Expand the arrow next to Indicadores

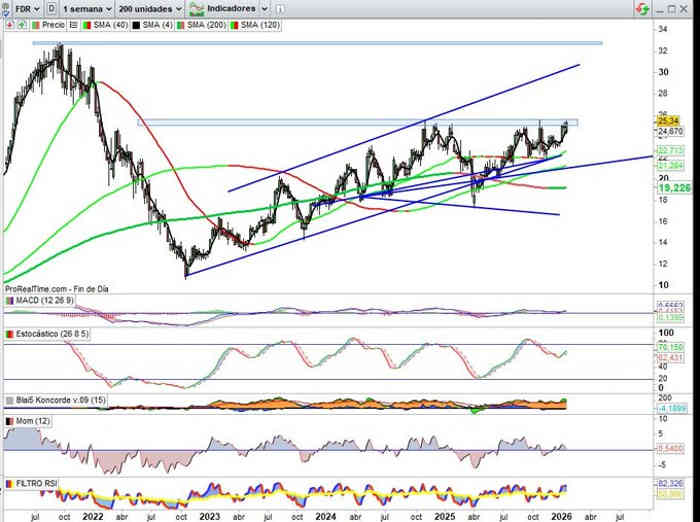pos(262,7)
